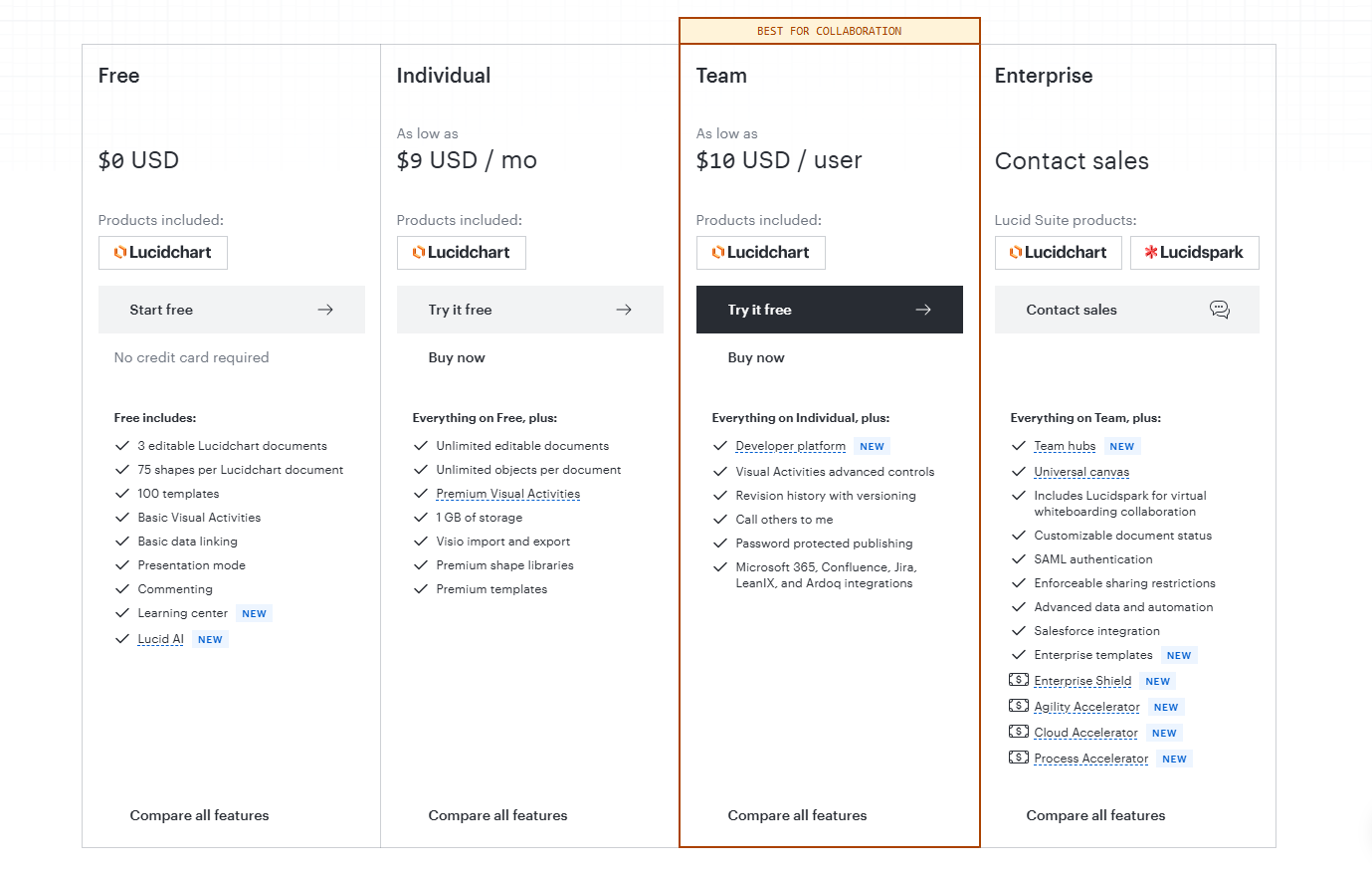Click the $0 USD price
Viewport: 1372px width, 871px height.
[138, 160]
